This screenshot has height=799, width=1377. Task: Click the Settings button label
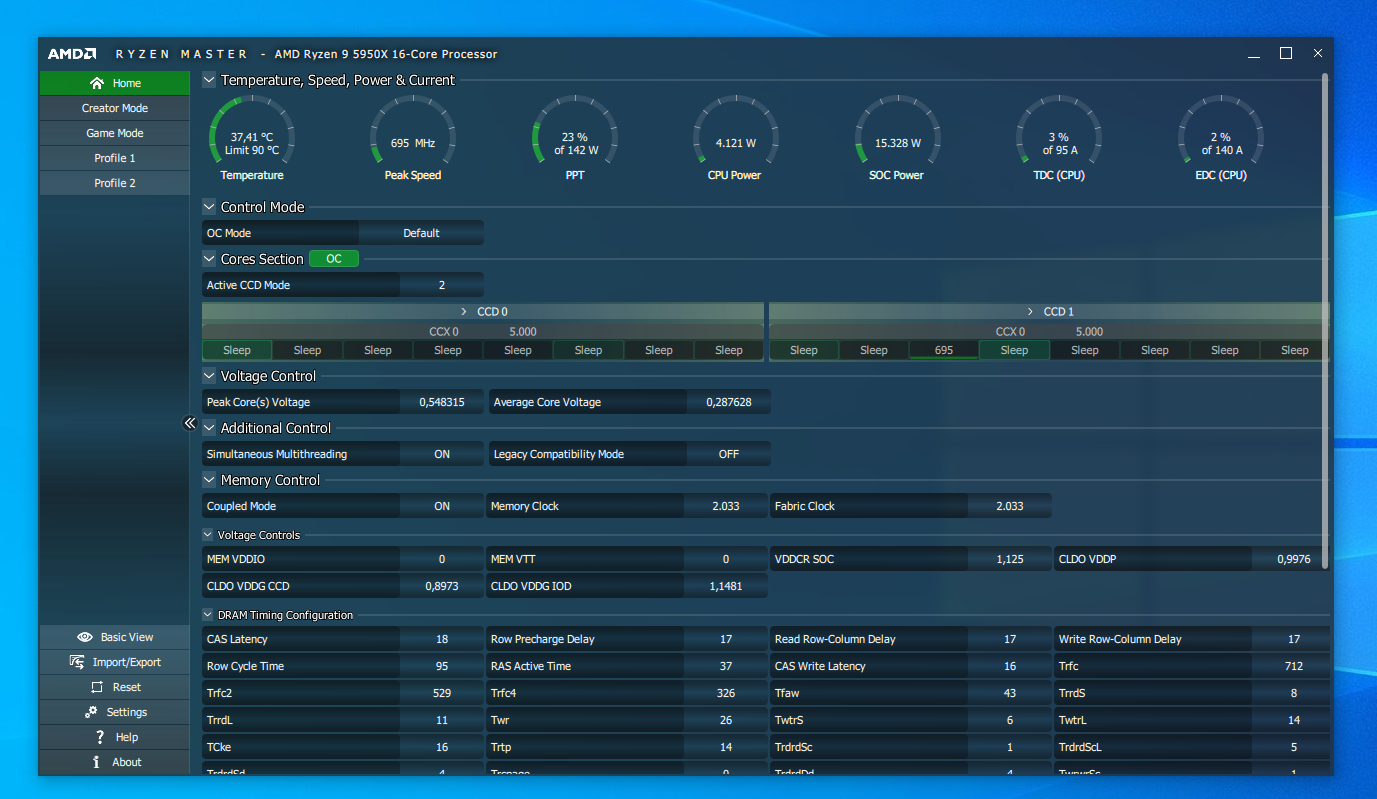[127, 712]
